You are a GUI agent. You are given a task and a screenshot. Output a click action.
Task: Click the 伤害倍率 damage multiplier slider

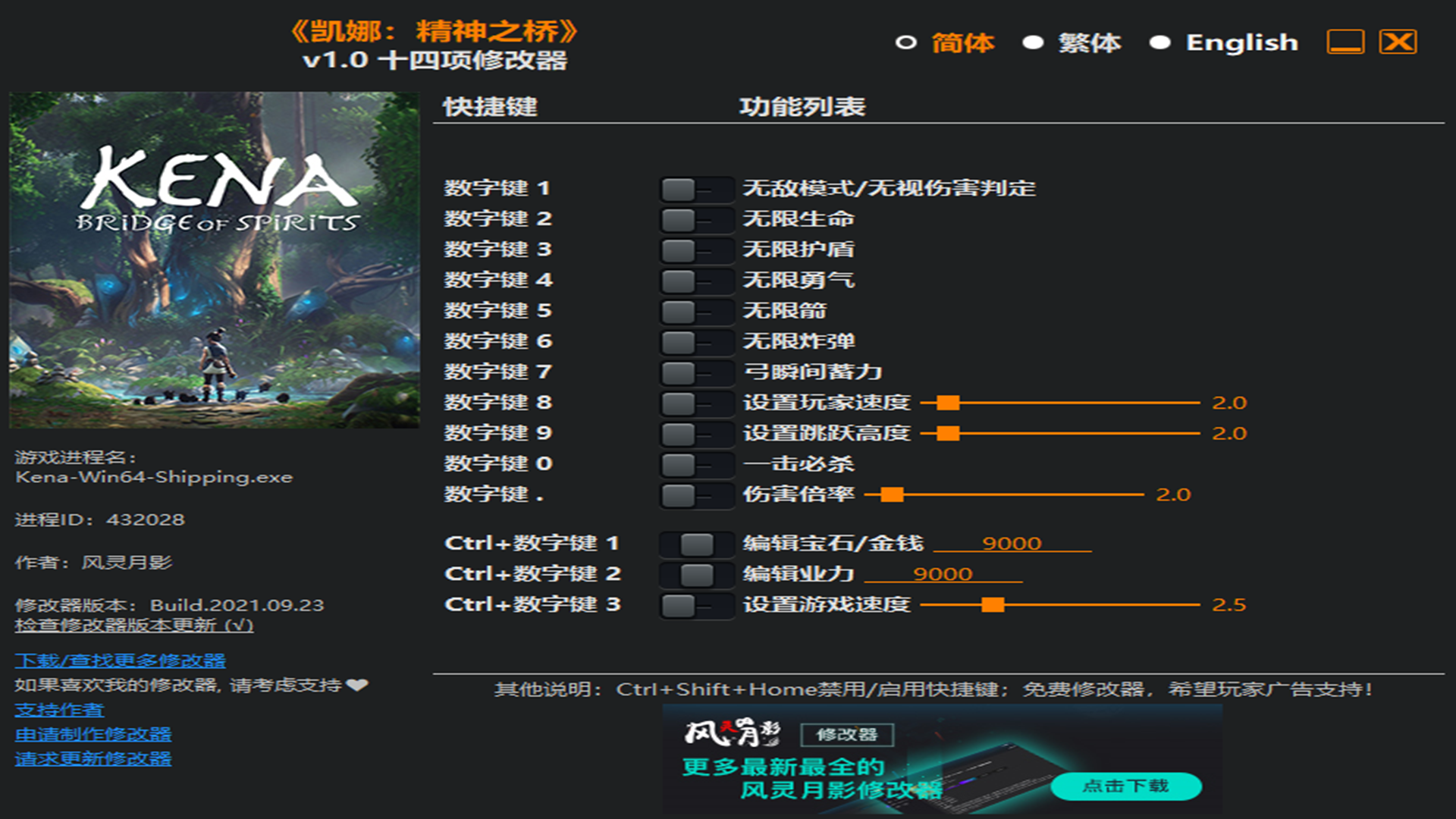(x=892, y=495)
